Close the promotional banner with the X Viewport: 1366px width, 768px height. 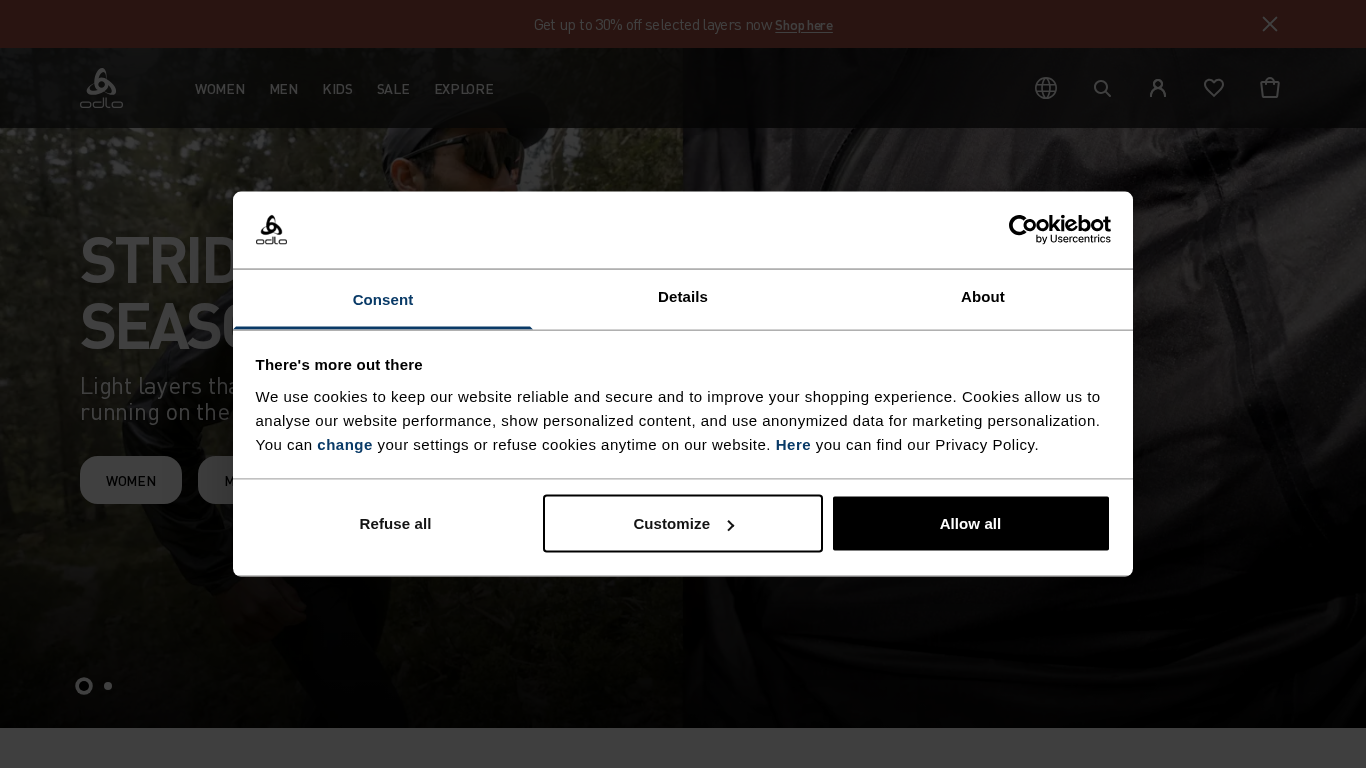1270,24
